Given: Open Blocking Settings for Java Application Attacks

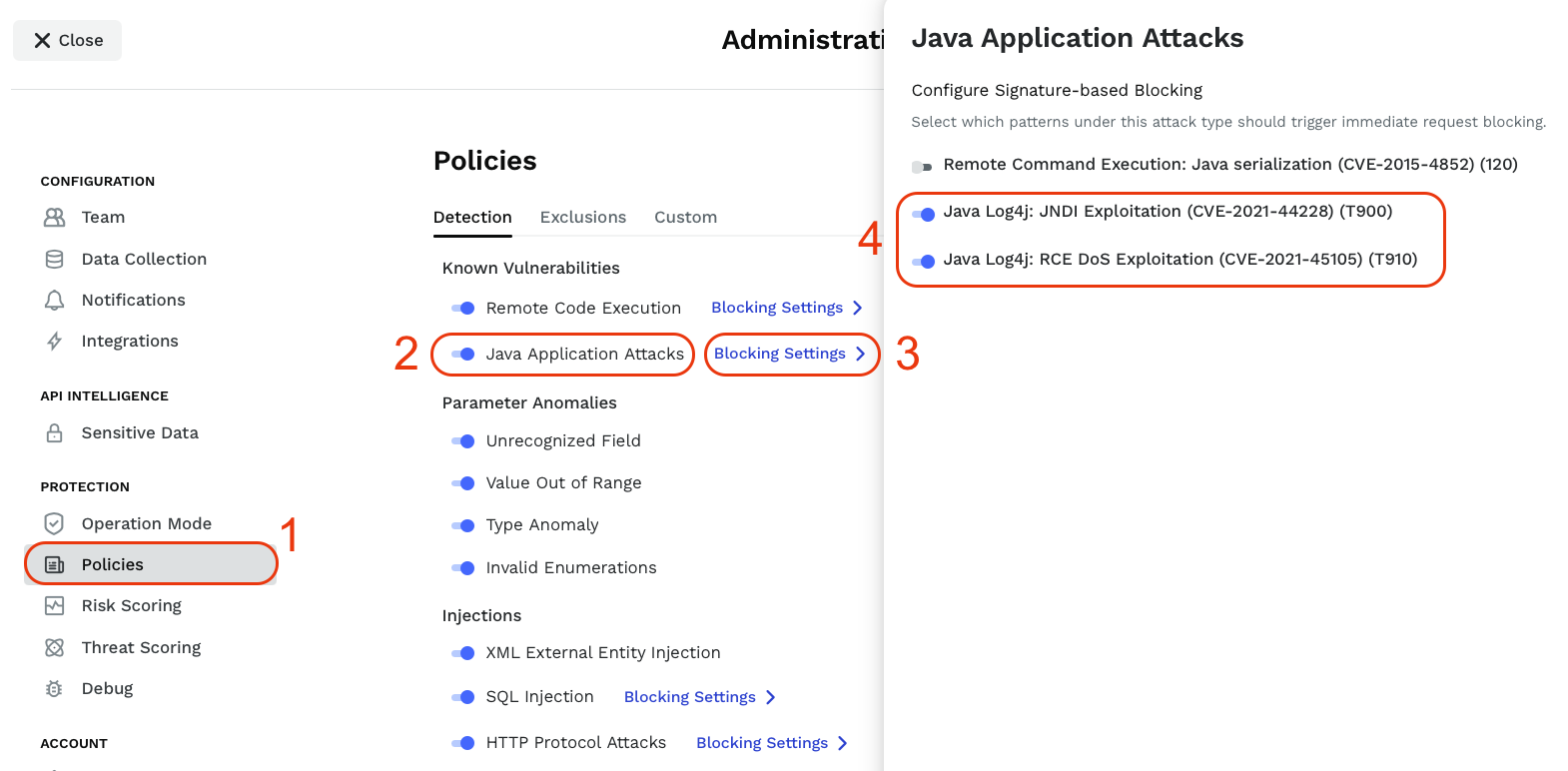Looking at the screenshot, I should [789, 354].
